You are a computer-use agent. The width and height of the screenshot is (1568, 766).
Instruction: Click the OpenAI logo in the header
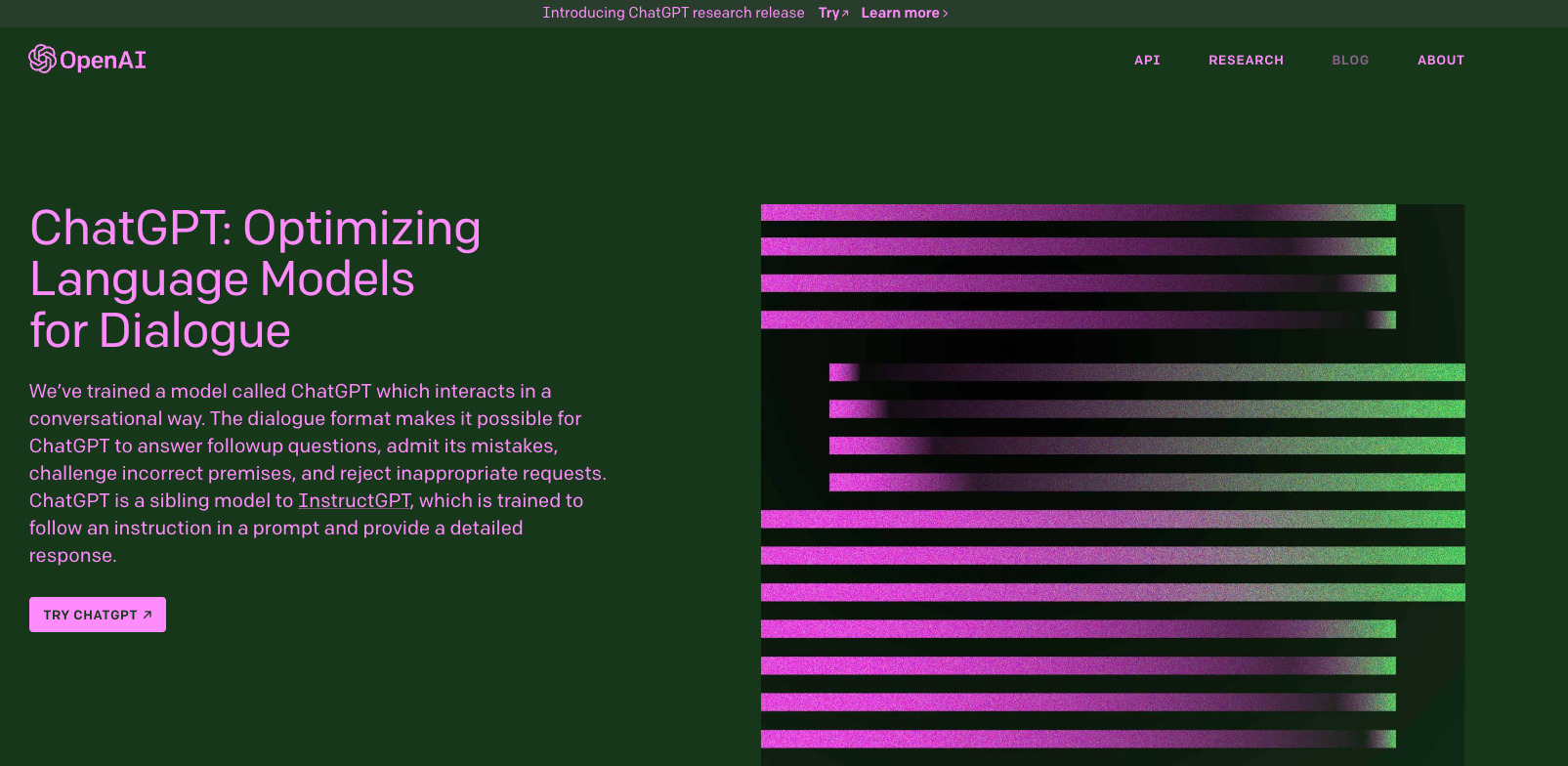tap(88, 60)
